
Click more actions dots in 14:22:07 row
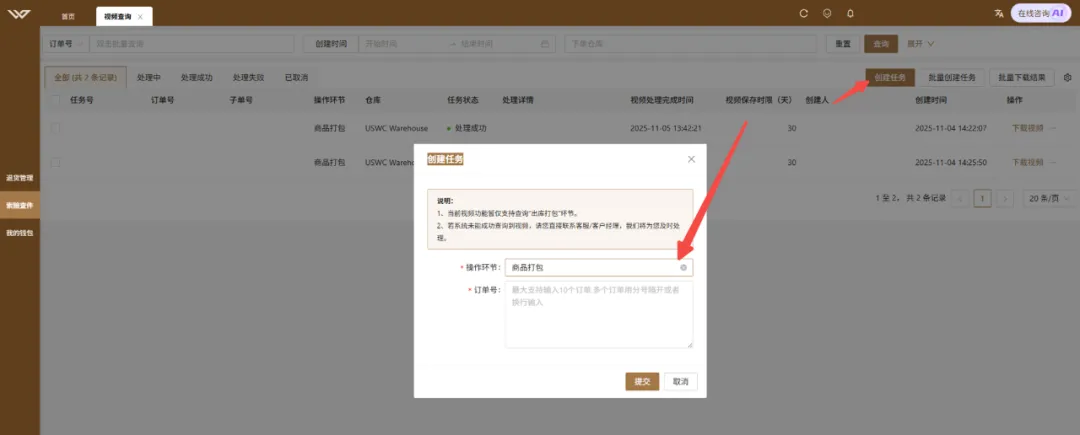click(1052, 128)
